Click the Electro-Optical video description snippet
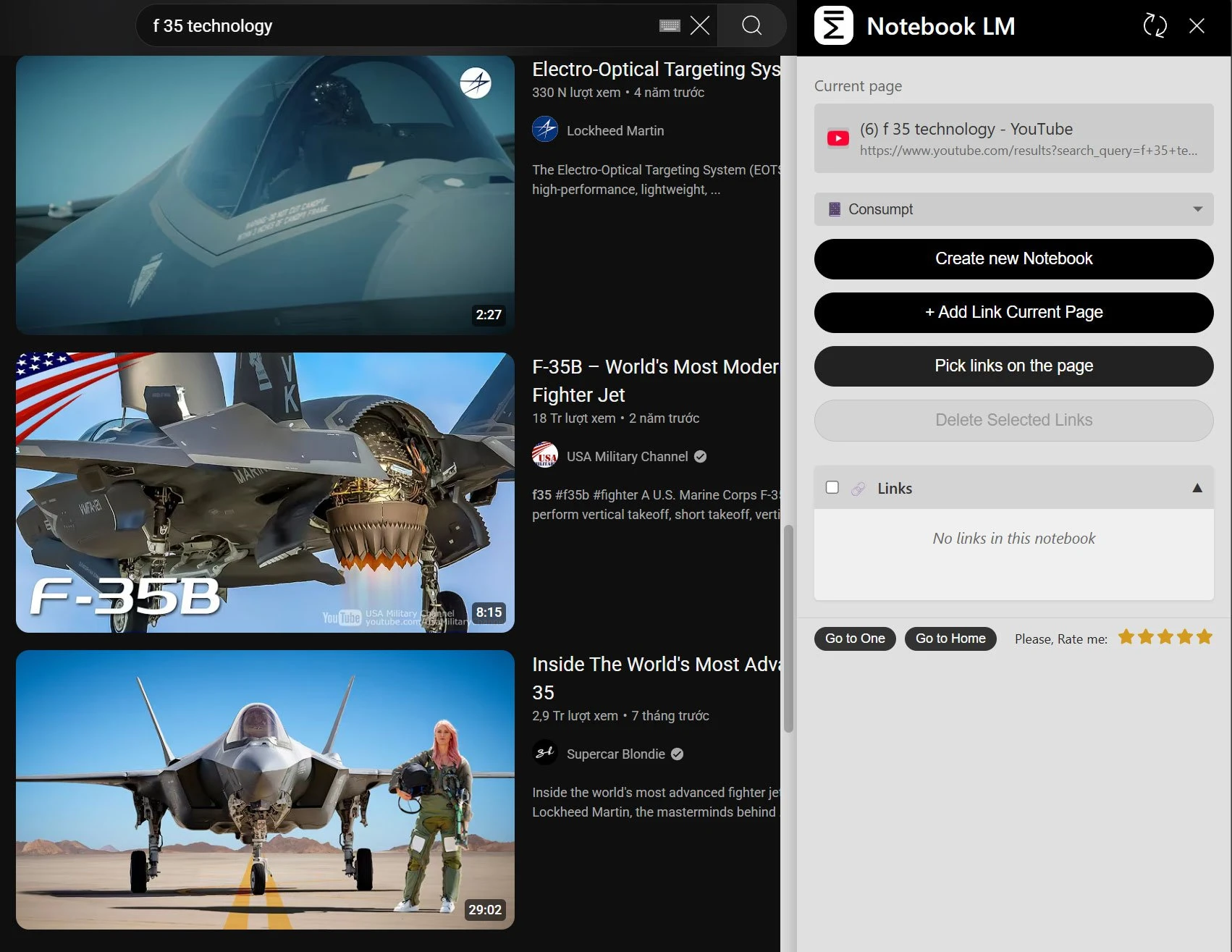 [x=656, y=180]
